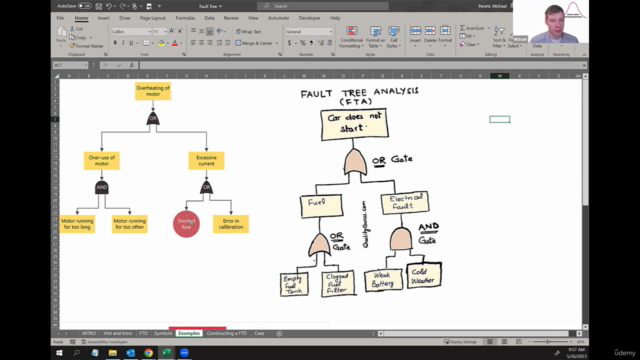Click the Increase Indent icon

227,43
